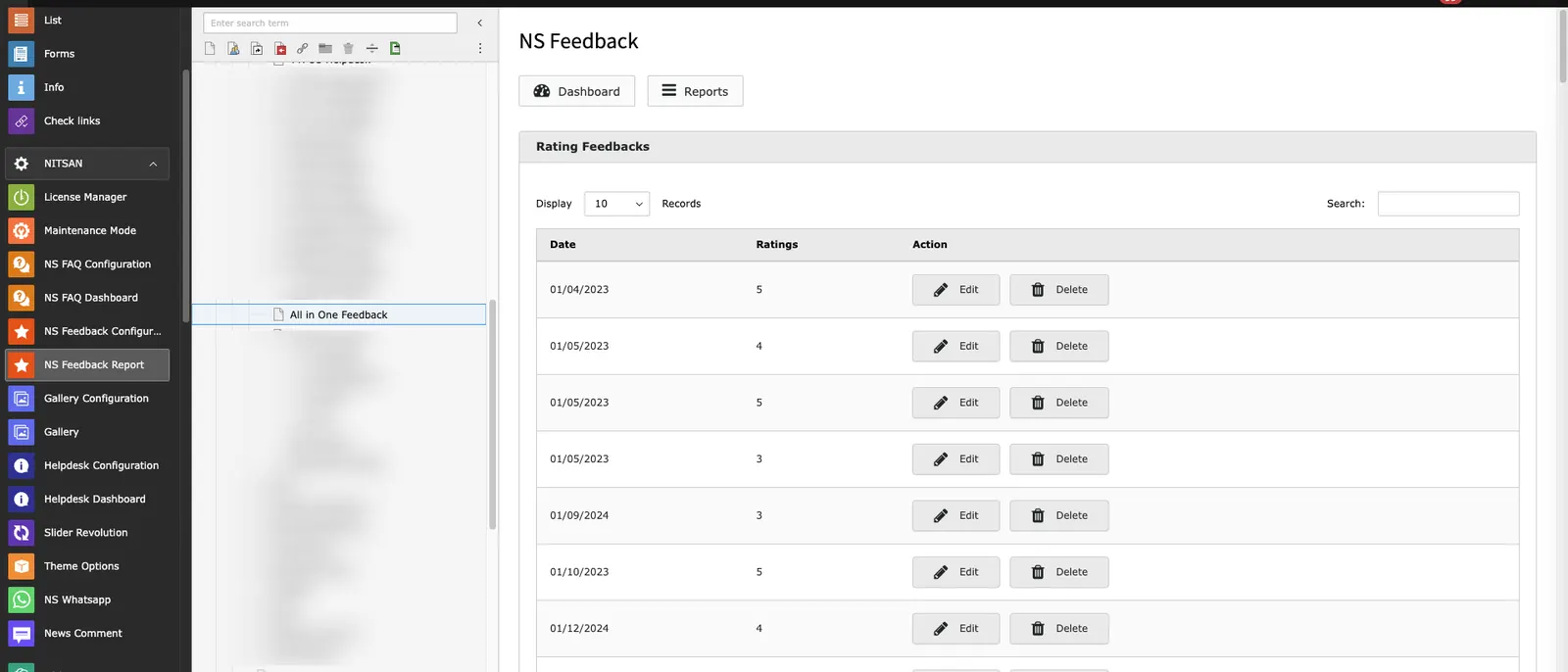Open License Manager icon
Viewport: 1568px width, 672px height.
click(21, 197)
